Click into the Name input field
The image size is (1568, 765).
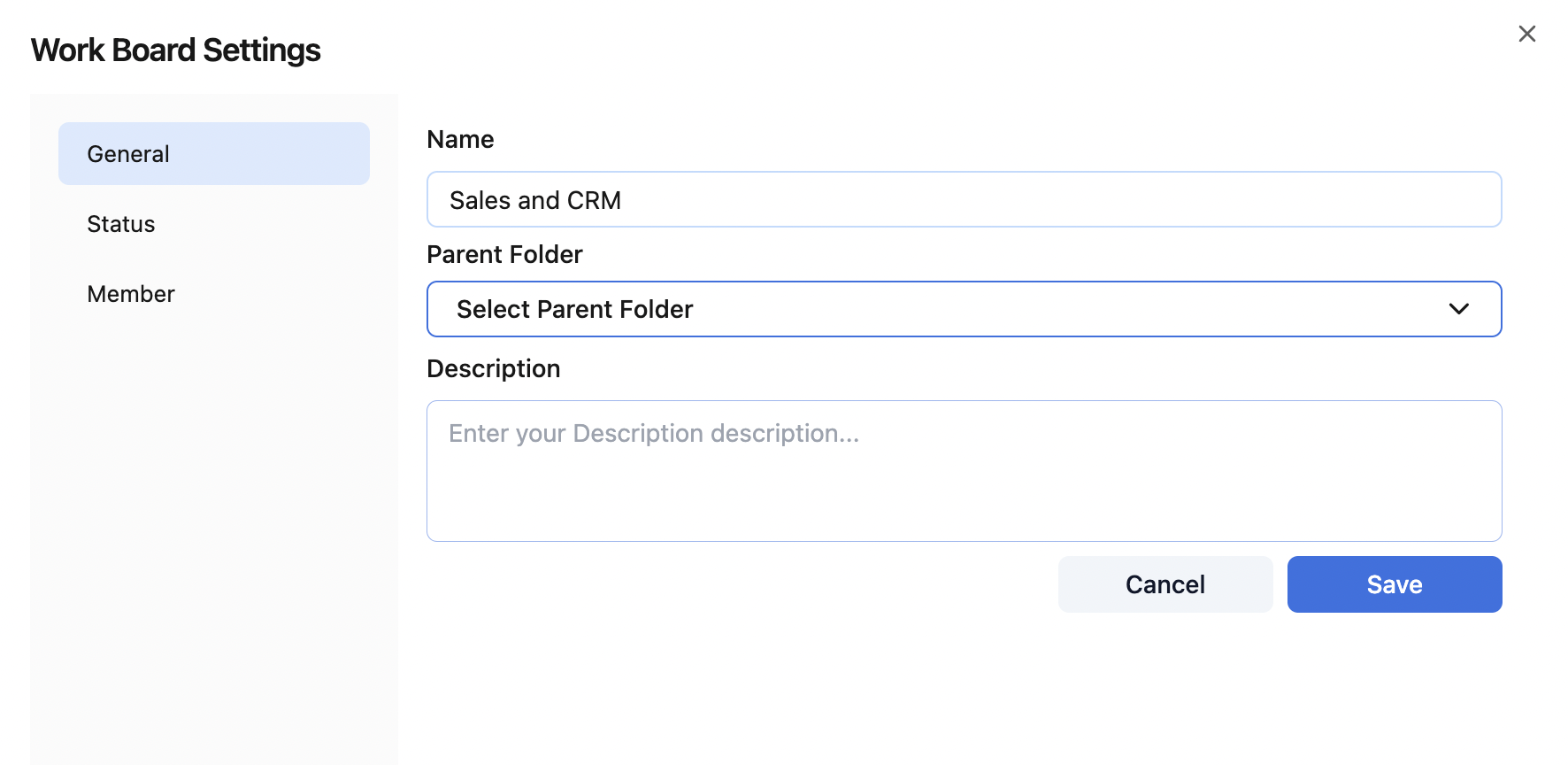[x=964, y=199]
